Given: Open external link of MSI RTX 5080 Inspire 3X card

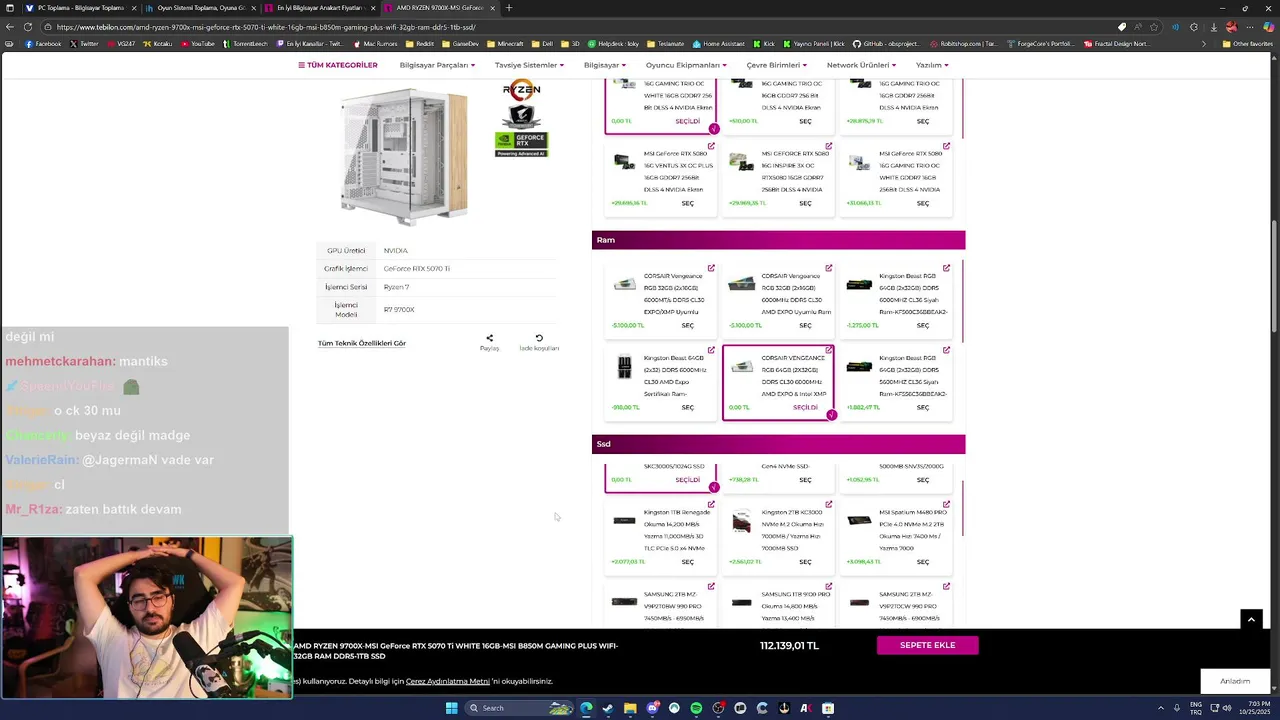Looking at the screenshot, I should point(829,146).
